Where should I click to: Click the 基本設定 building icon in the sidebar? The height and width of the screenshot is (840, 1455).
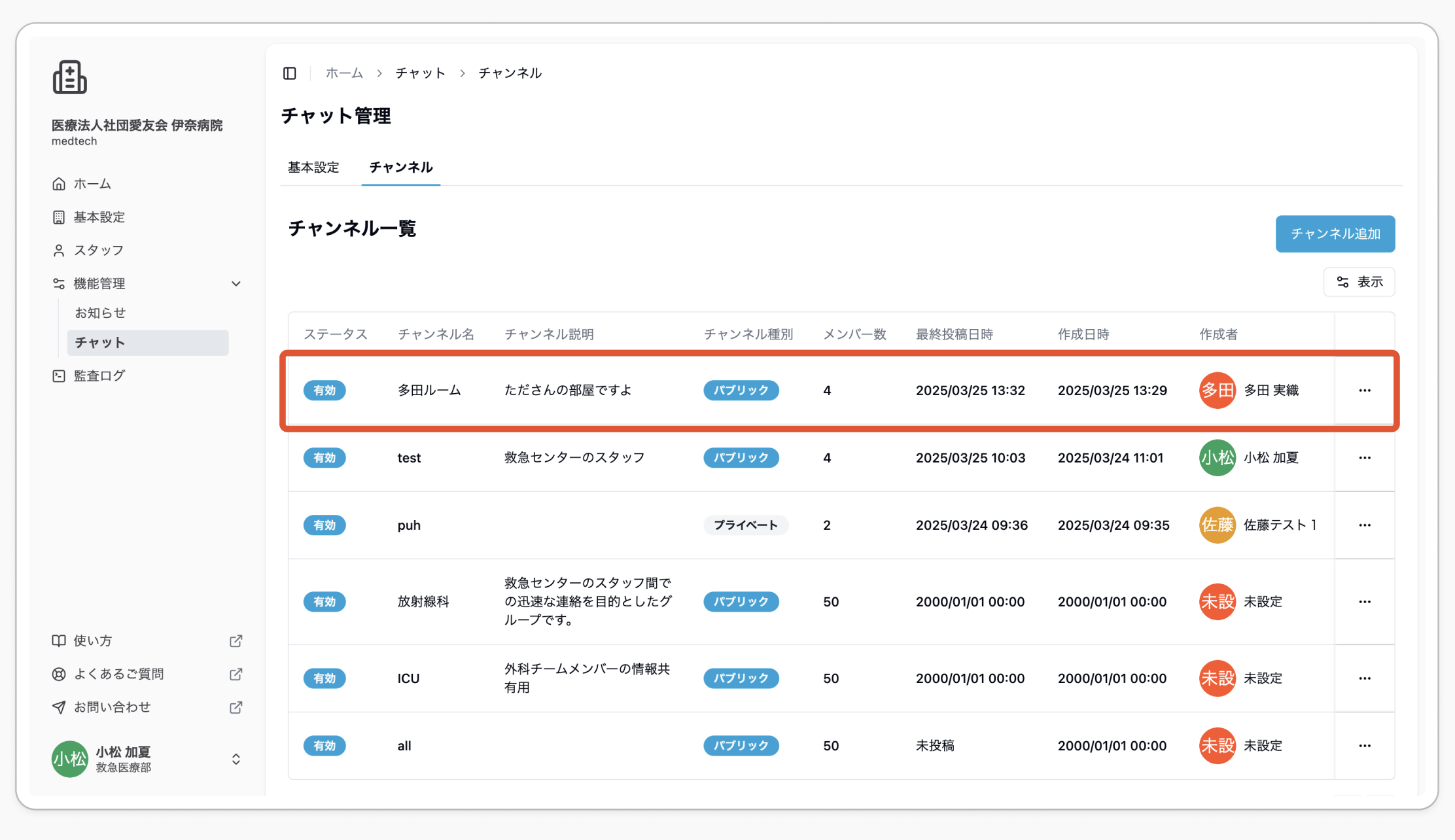(59, 217)
